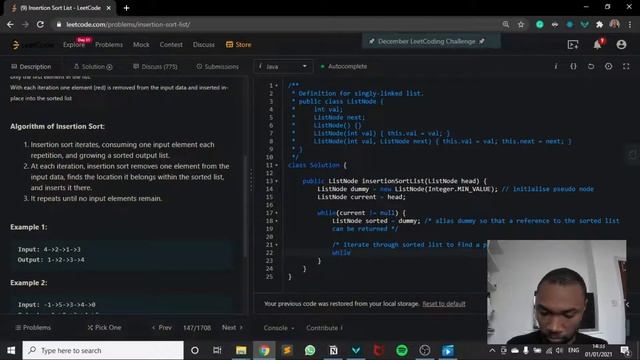Click the ENG language indicator in tray
The height and width of the screenshot is (360, 640).
click(573, 350)
